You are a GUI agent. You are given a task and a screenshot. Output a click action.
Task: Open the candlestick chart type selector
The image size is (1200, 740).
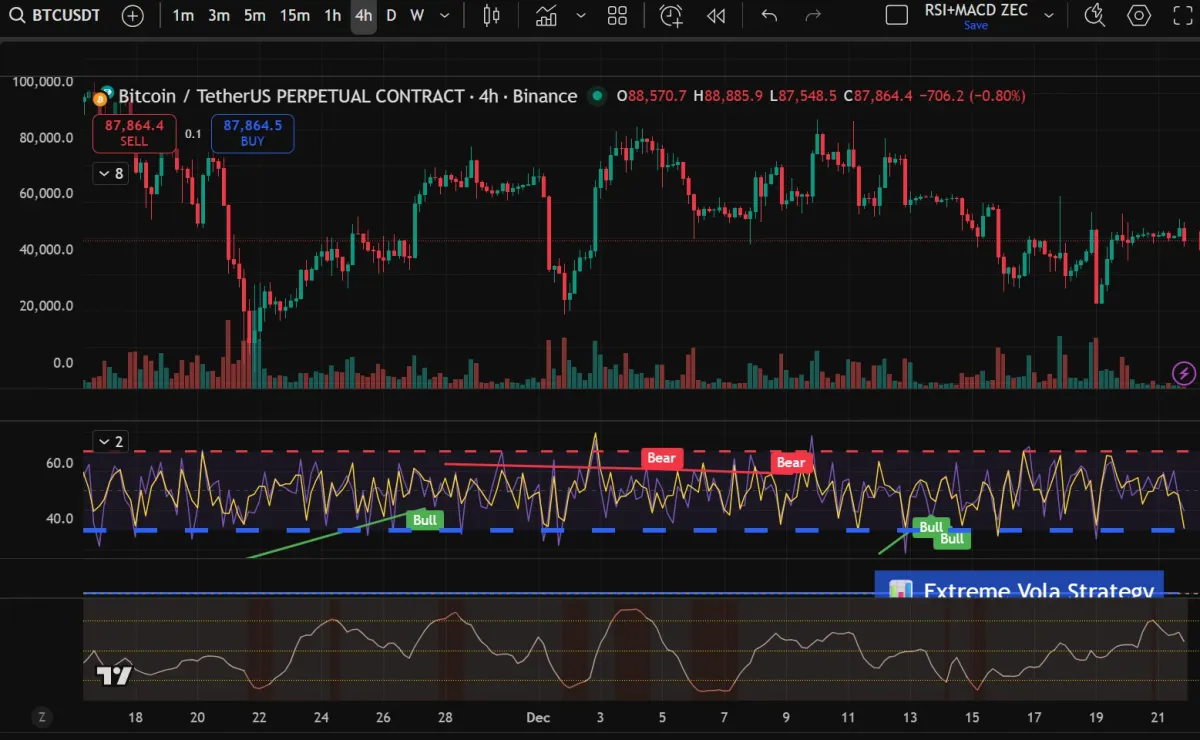point(491,15)
